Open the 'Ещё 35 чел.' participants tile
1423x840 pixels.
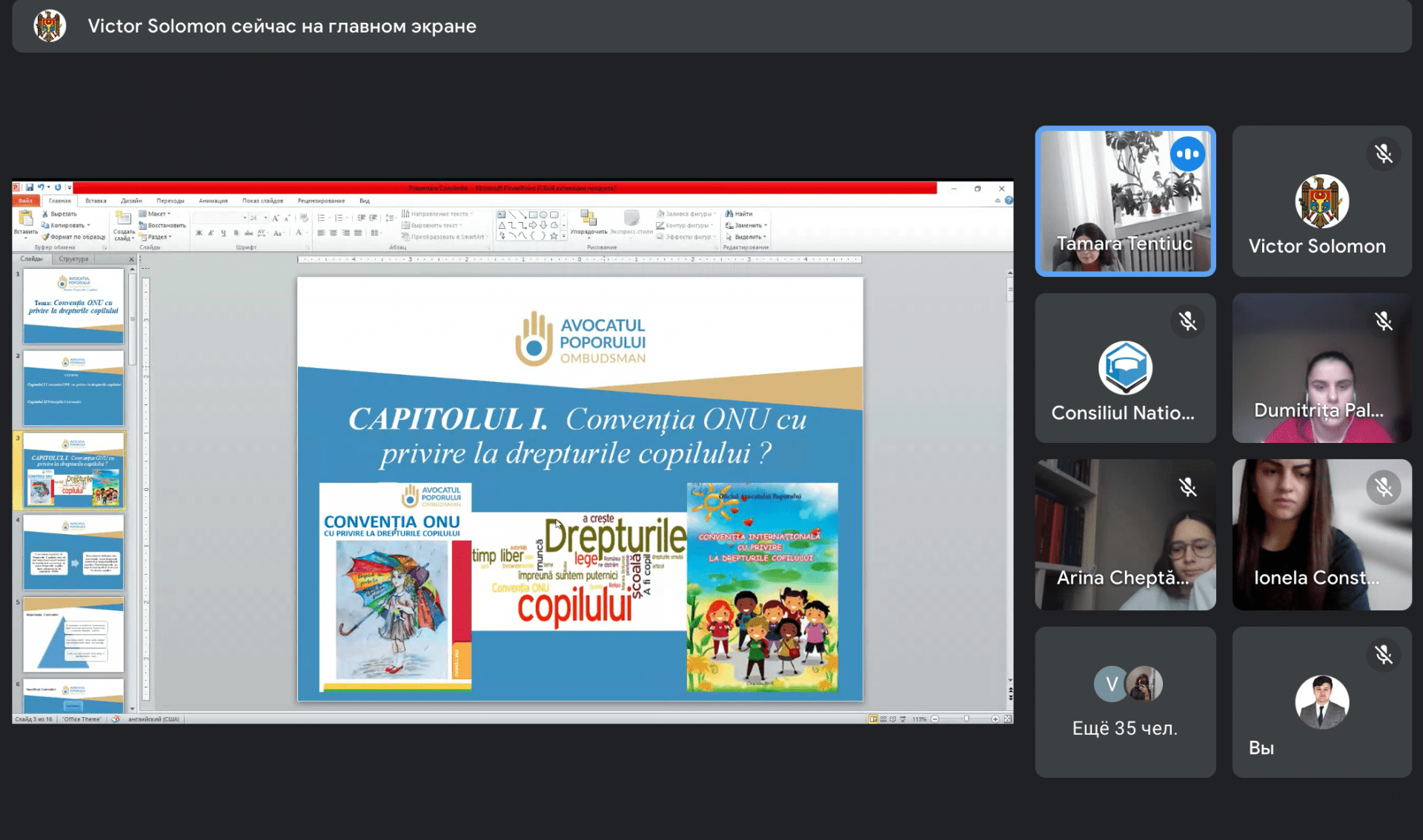(x=1125, y=702)
